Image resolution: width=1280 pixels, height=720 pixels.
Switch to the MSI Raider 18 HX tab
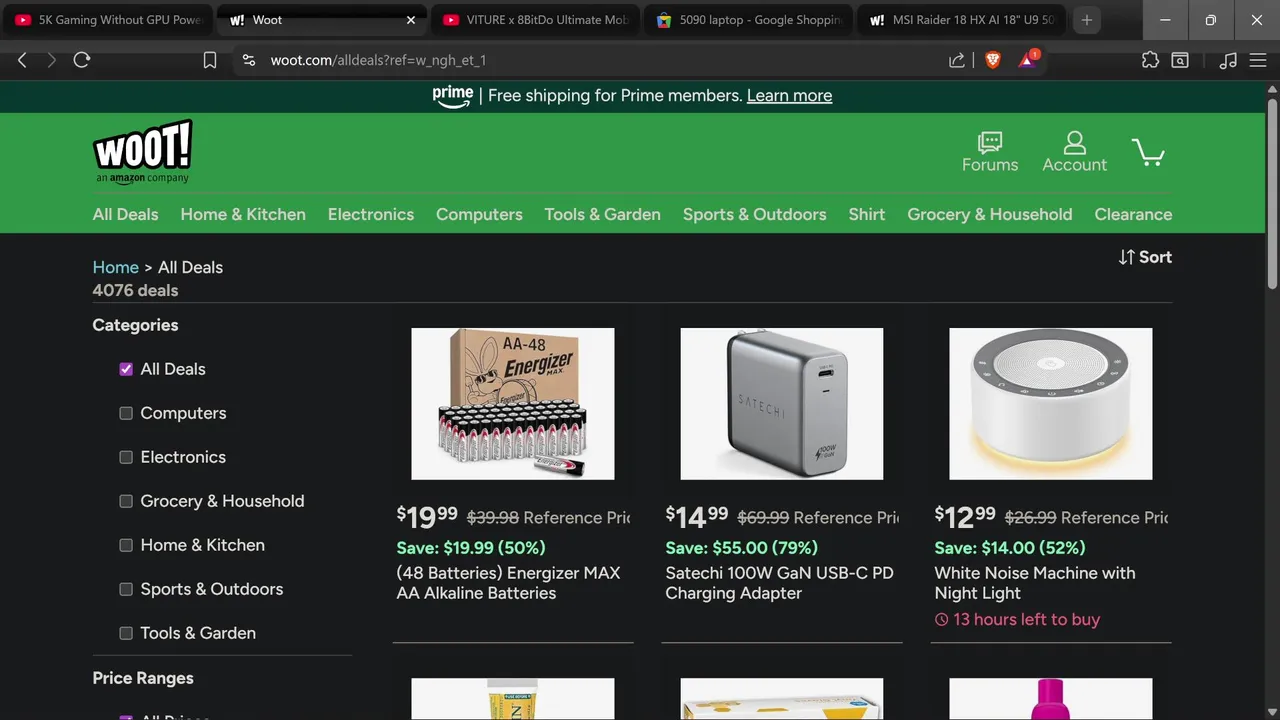[x=962, y=20]
